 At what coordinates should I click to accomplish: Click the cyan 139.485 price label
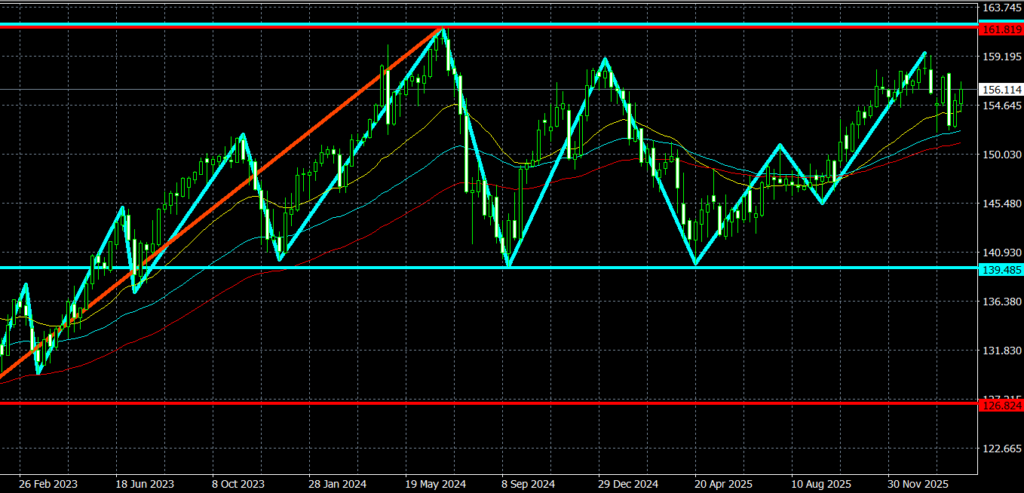[999, 268]
